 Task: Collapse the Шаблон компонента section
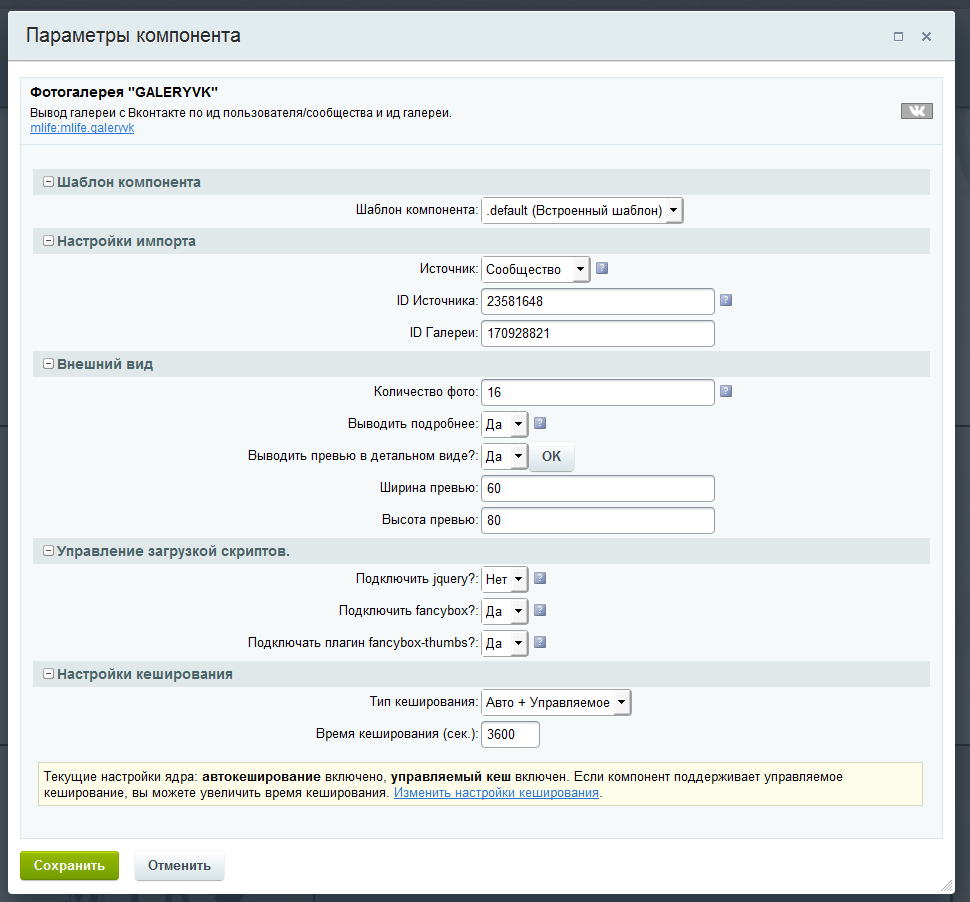48,182
